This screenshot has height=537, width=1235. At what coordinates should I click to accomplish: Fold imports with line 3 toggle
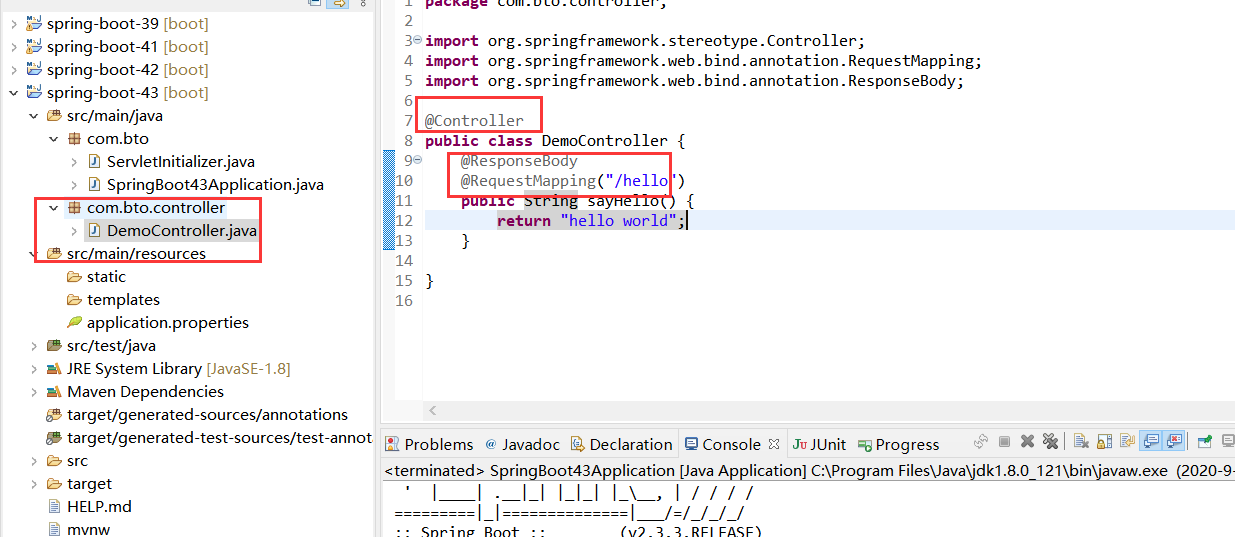[x=417, y=40]
